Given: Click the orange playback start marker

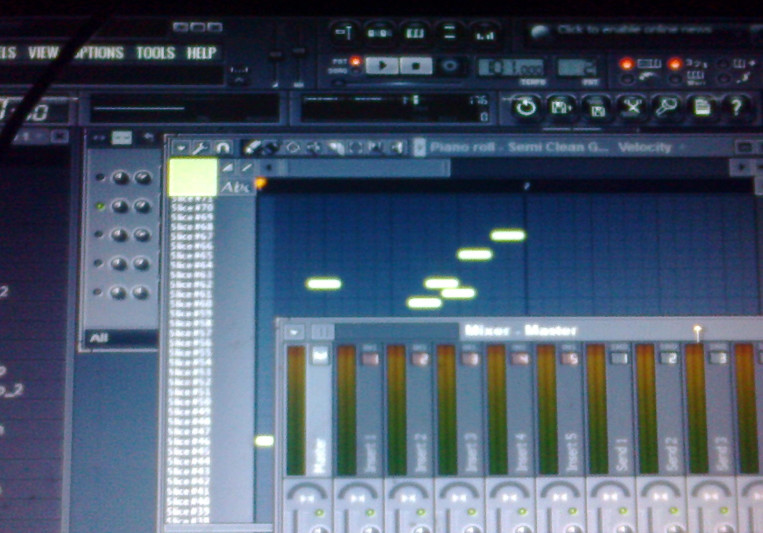Looking at the screenshot, I should (x=260, y=183).
